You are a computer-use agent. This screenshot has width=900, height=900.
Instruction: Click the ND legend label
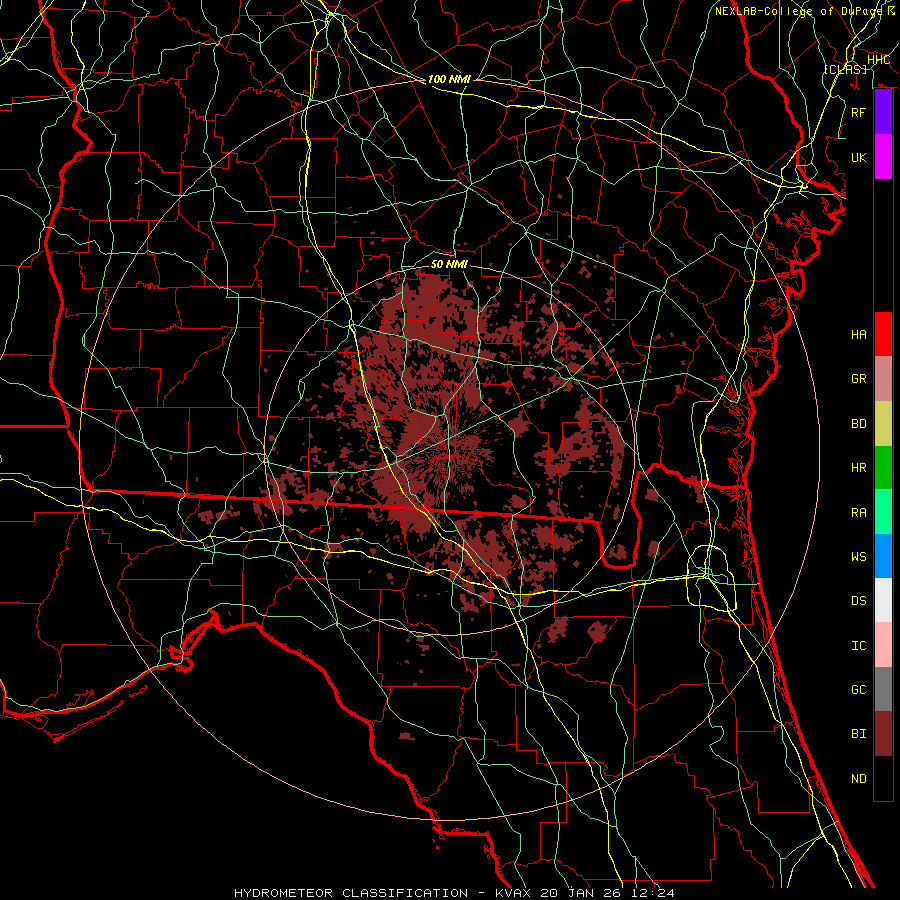(859, 778)
